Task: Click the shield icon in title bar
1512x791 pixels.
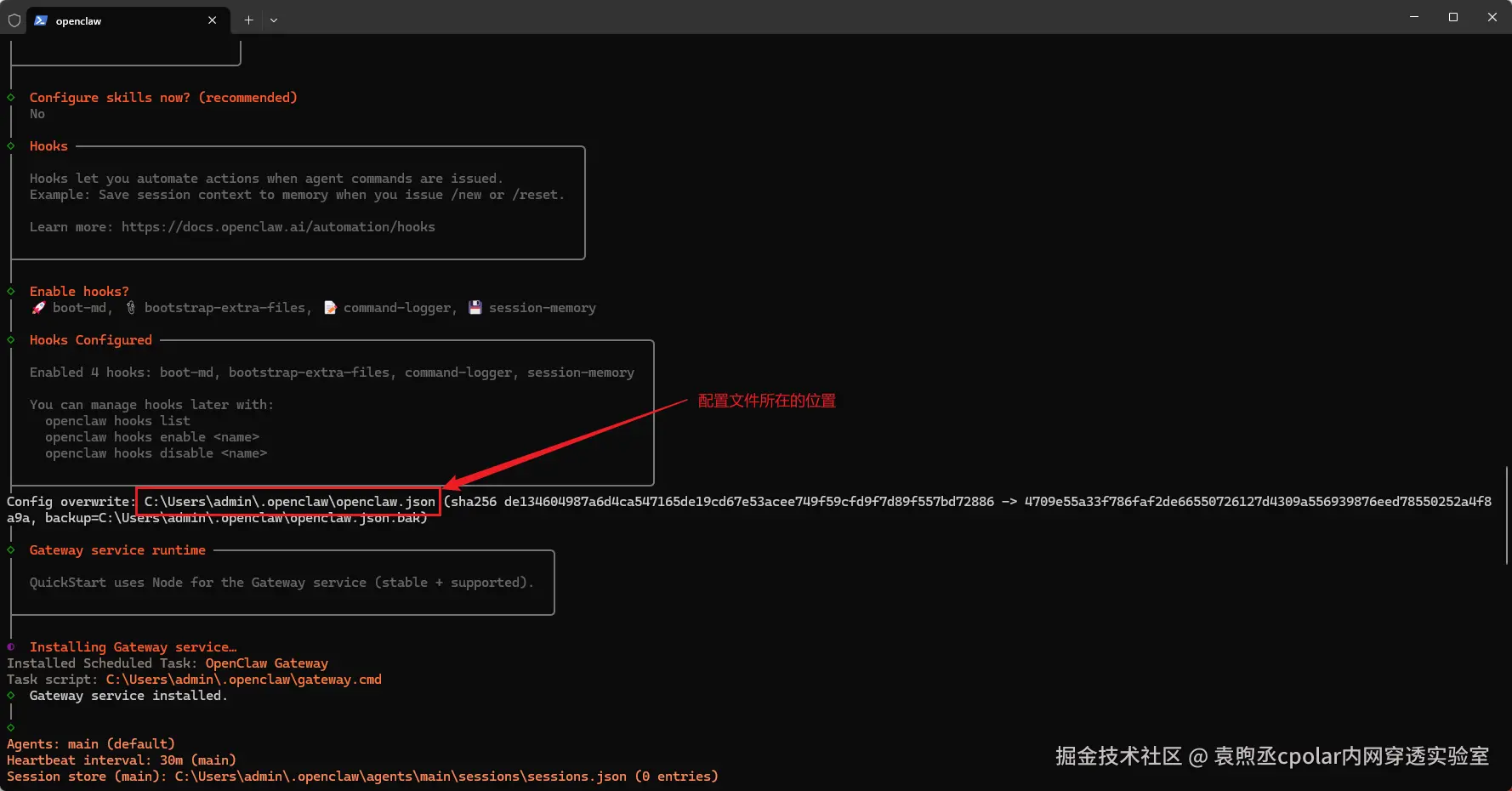Action: (x=14, y=20)
